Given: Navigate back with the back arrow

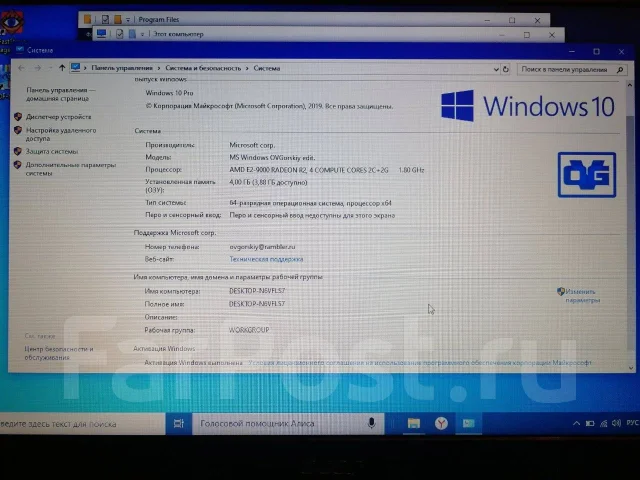Looking at the screenshot, I should (21, 68).
